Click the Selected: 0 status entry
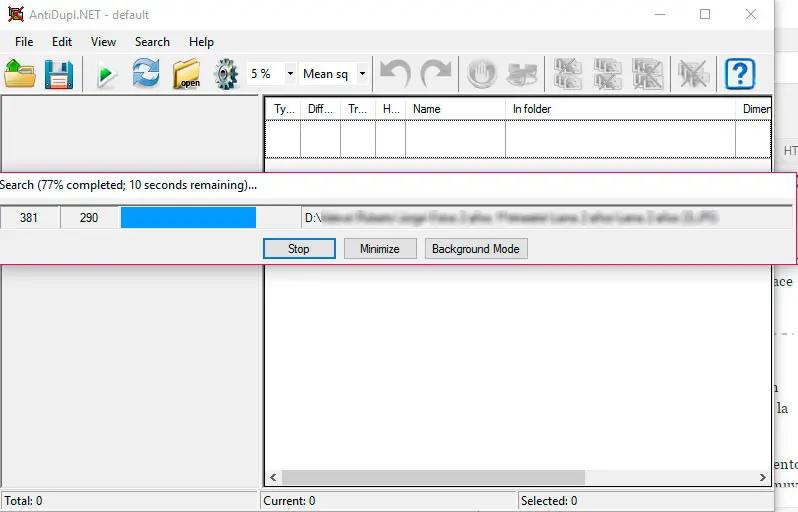The height and width of the screenshot is (512, 798). (x=549, y=501)
